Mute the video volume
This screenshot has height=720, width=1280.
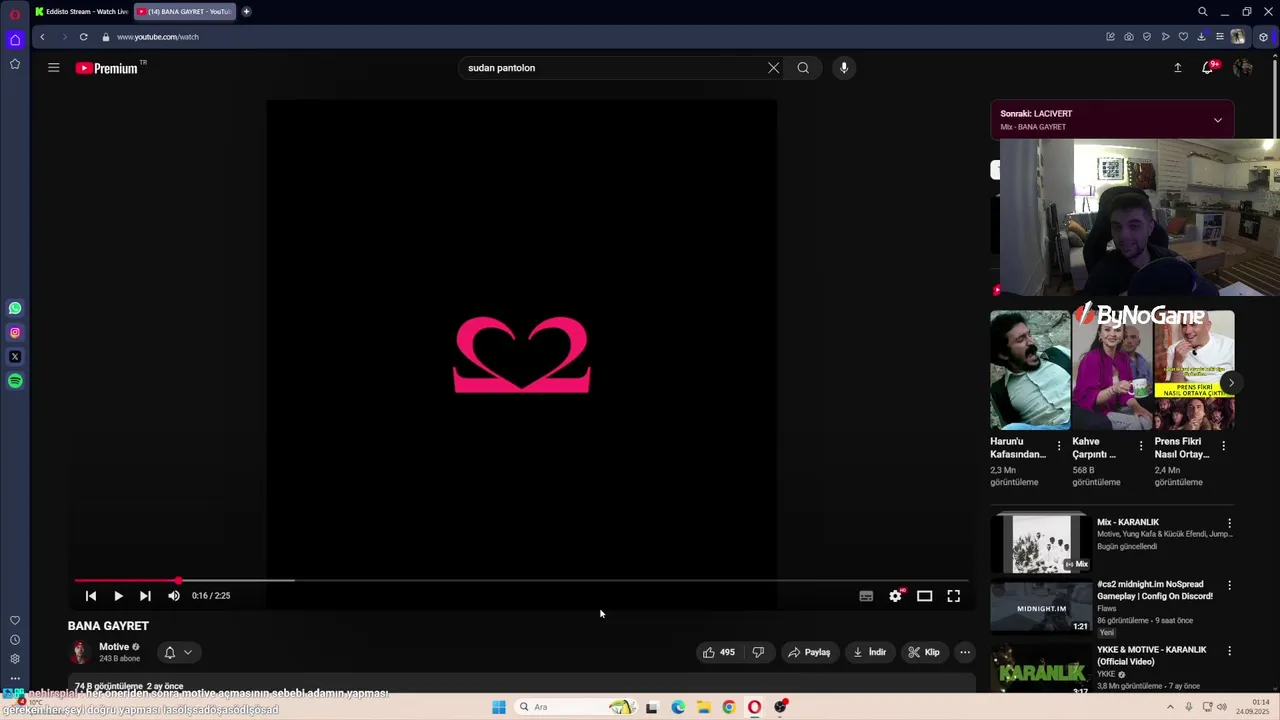174,596
